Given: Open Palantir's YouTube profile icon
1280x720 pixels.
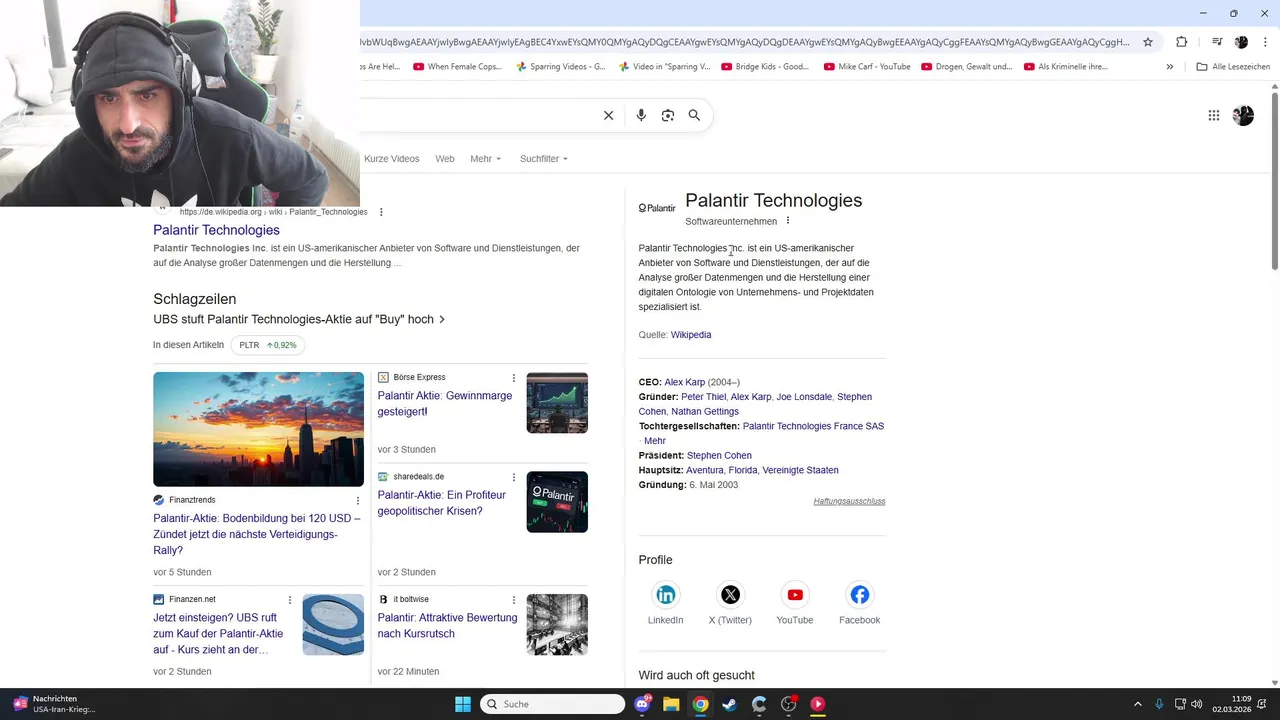Looking at the screenshot, I should coord(795,595).
